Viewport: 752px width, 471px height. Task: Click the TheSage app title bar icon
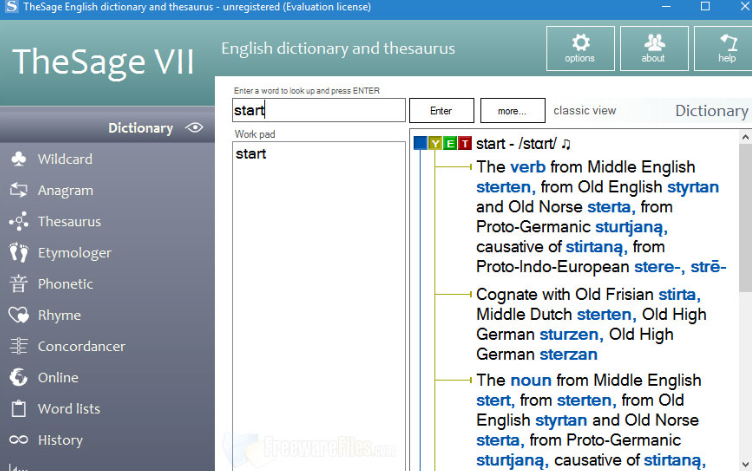[11, 6]
